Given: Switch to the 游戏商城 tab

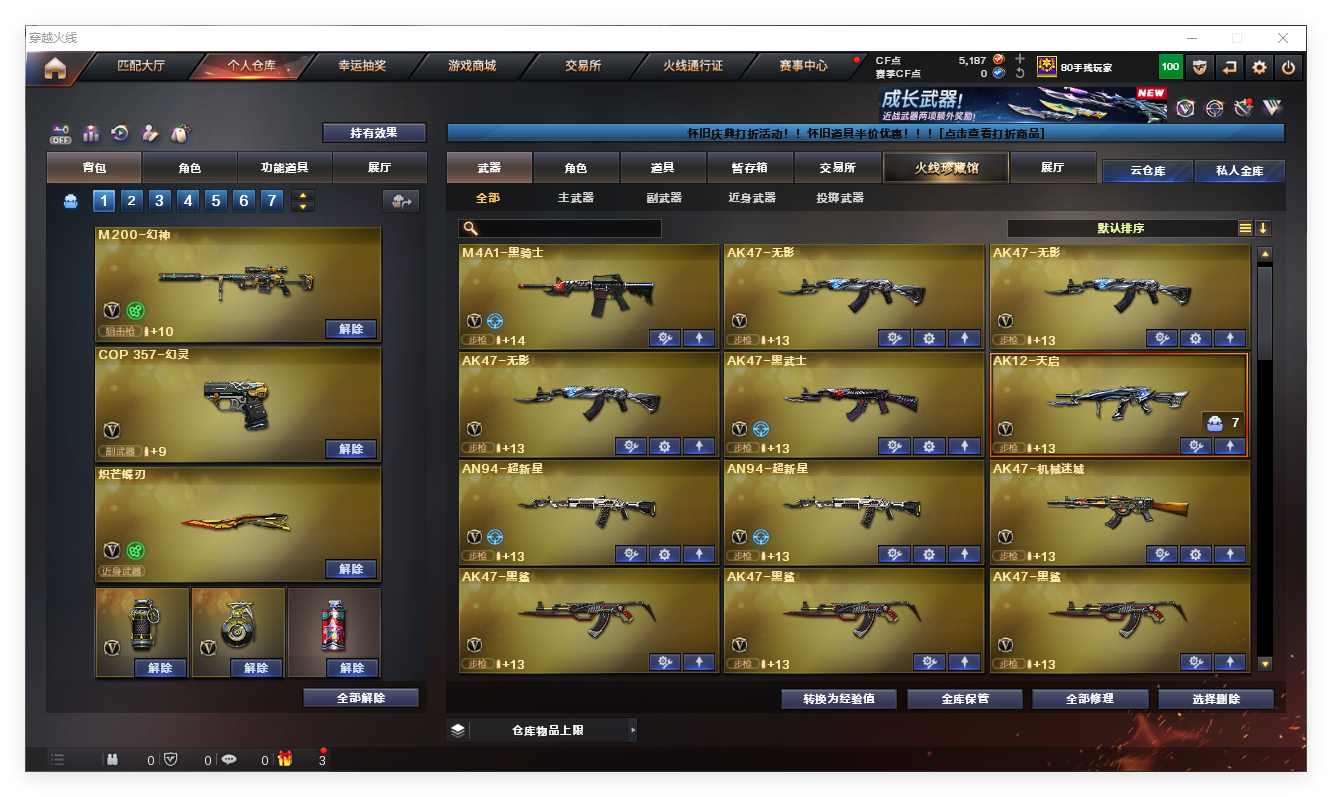Looking at the screenshot, I should (x=472, y=66).
